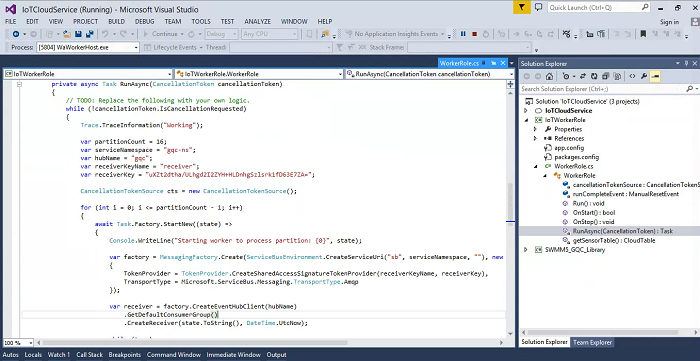Click the bookmark icon in the toolbar
This screenshot has width=700, height=361.
click(x=643, y=34)
